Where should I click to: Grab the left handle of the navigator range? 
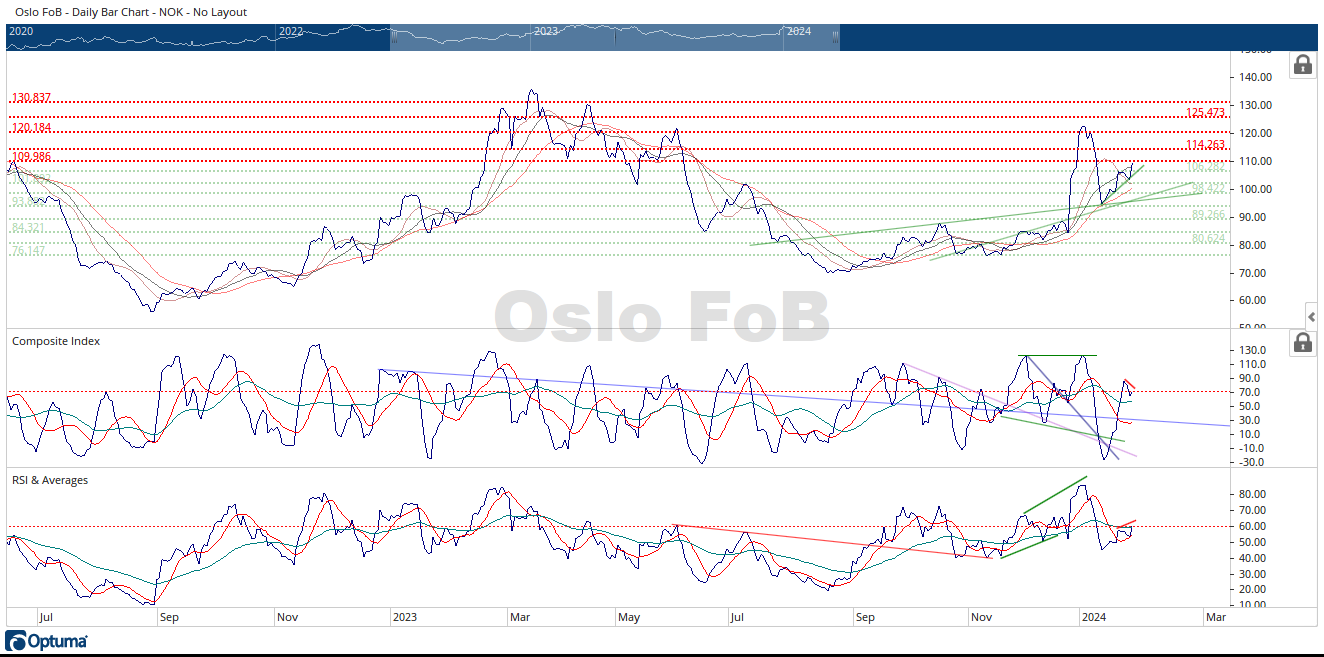(394, 37)
